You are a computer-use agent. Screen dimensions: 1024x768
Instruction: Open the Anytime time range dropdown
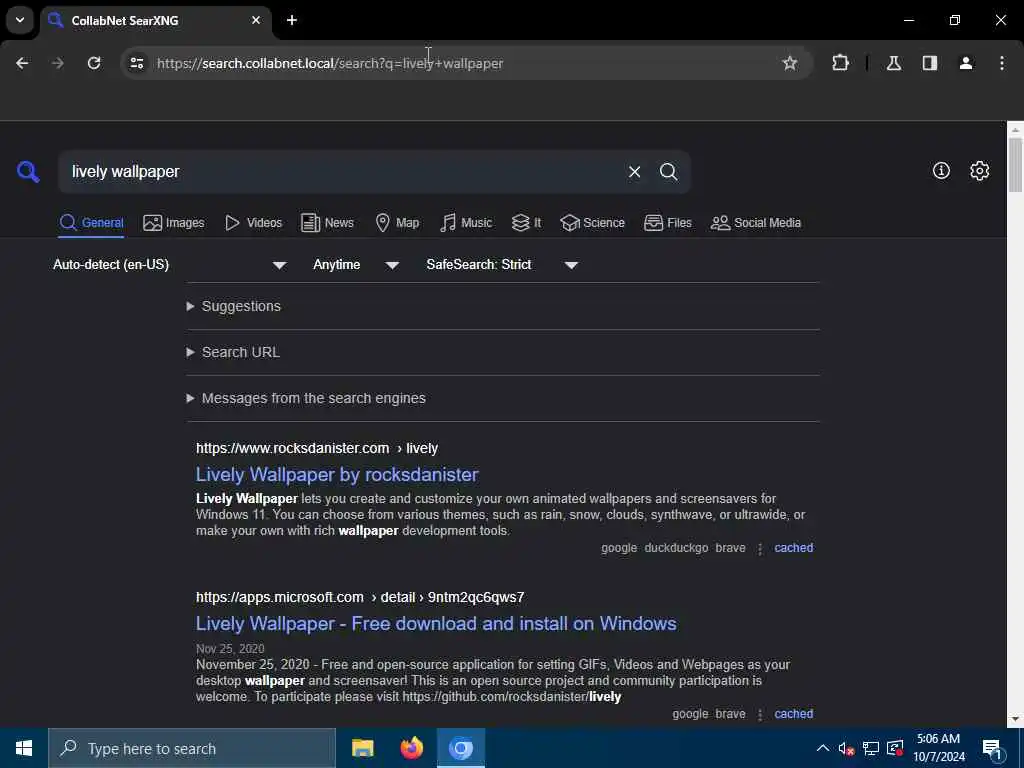[356, 264]
